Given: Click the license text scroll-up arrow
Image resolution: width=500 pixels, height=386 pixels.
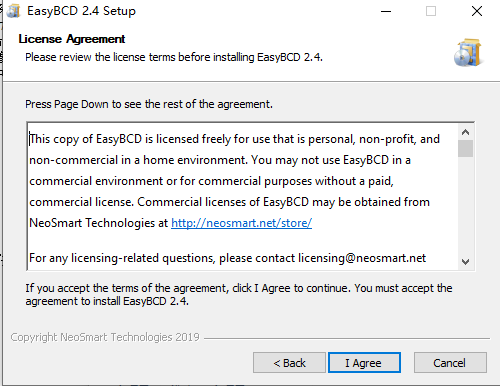Looking at the screenshot, I should [x=465, y=132].
